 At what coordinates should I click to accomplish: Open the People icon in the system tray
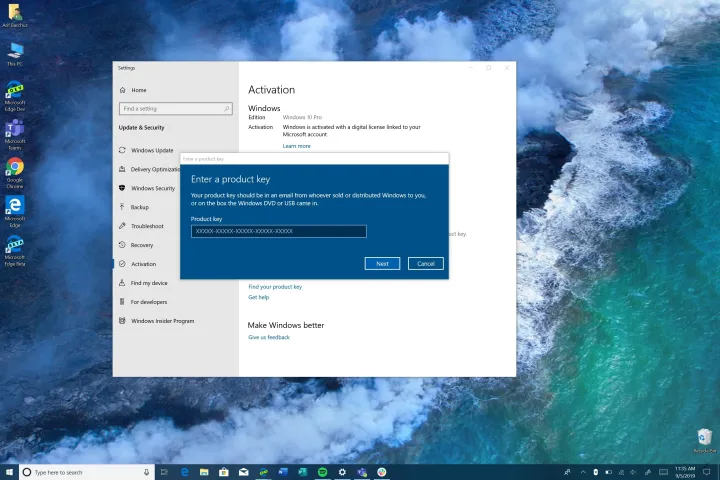tap(568, 472)
